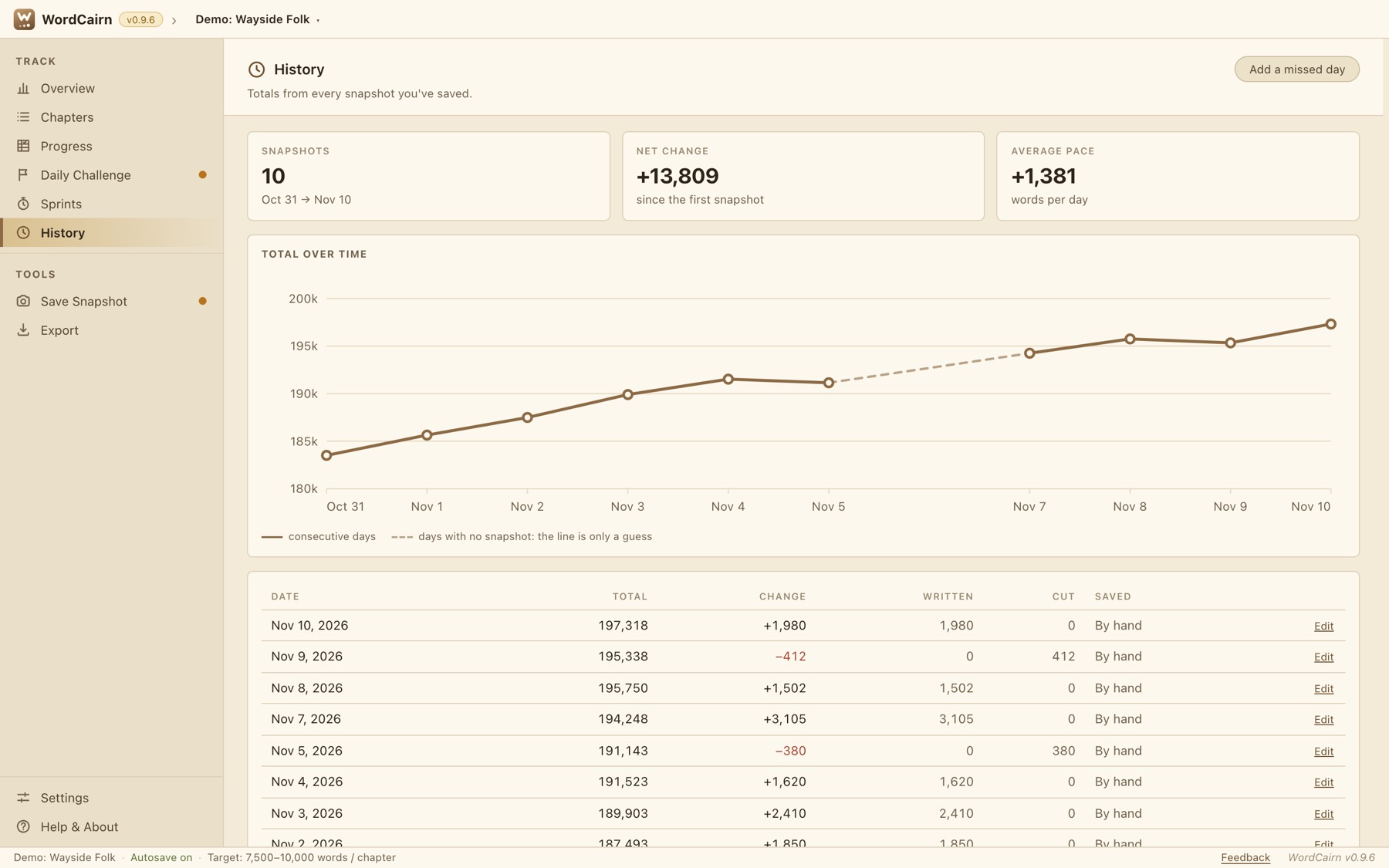The image size is (1389, 868).
Task: Click the −412 change value
Action: point(790,657)
